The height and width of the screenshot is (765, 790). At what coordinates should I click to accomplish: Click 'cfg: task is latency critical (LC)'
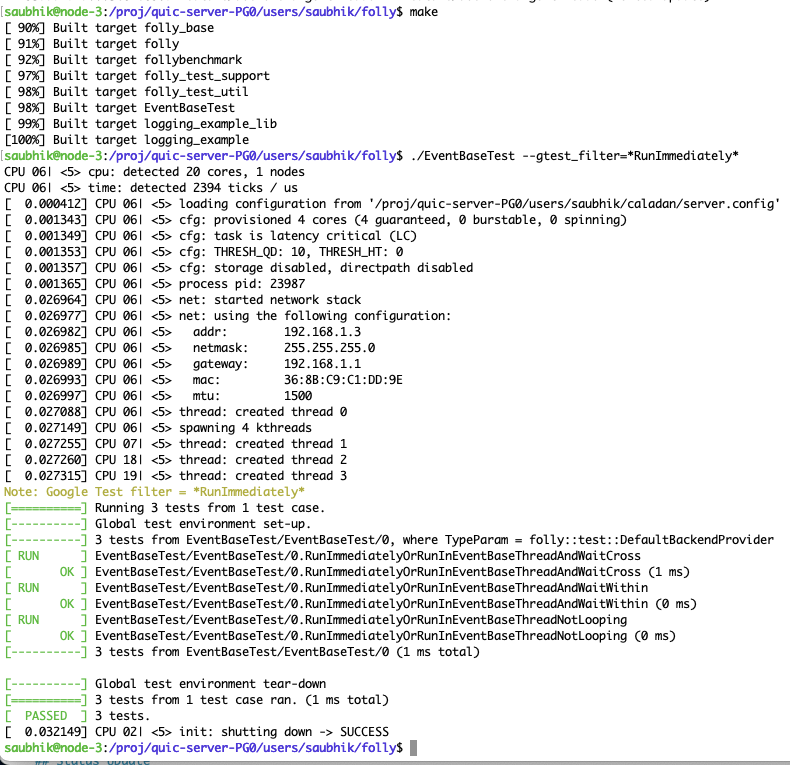298,236
